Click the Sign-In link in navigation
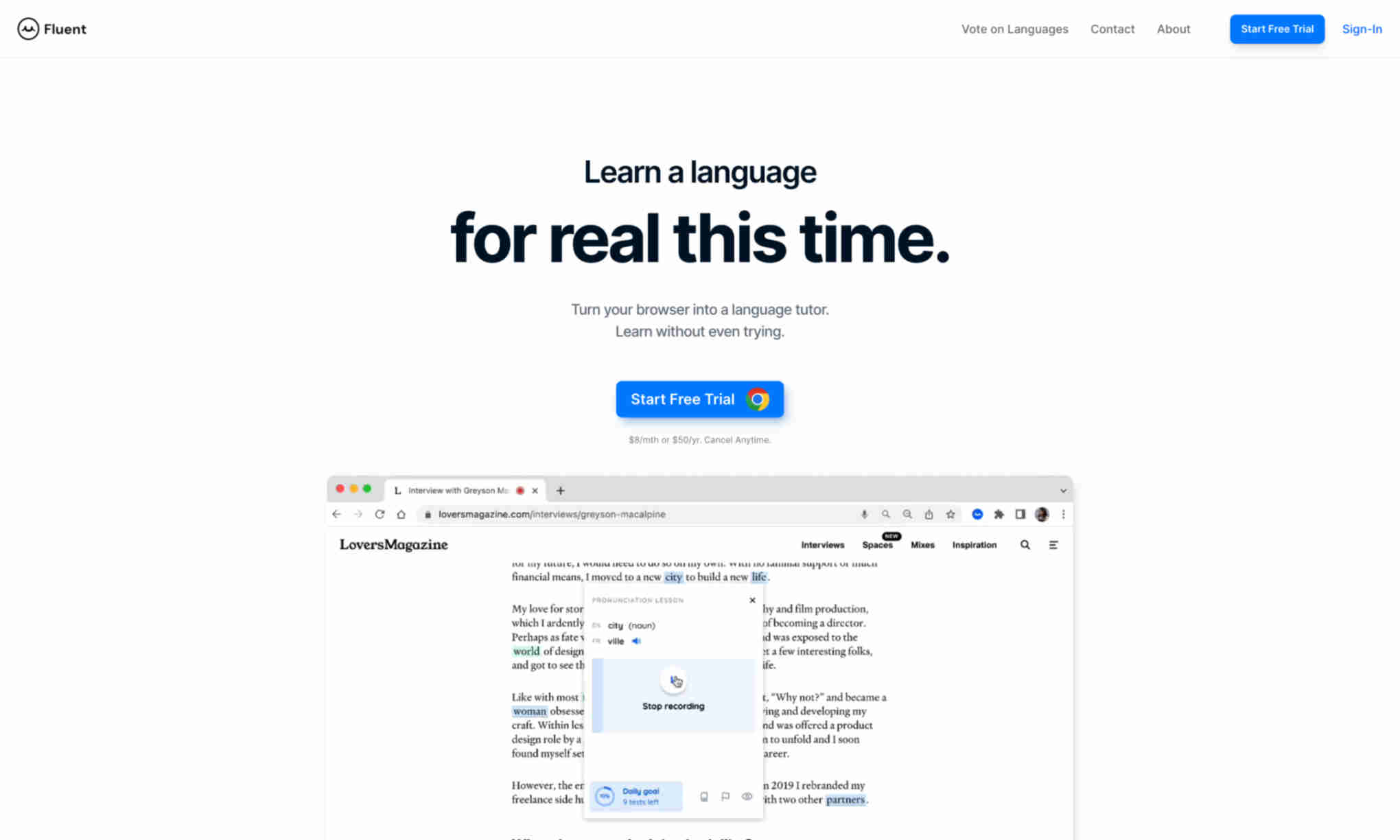Viewport: 1400px width, 840px height. [x=1362, y=28]
